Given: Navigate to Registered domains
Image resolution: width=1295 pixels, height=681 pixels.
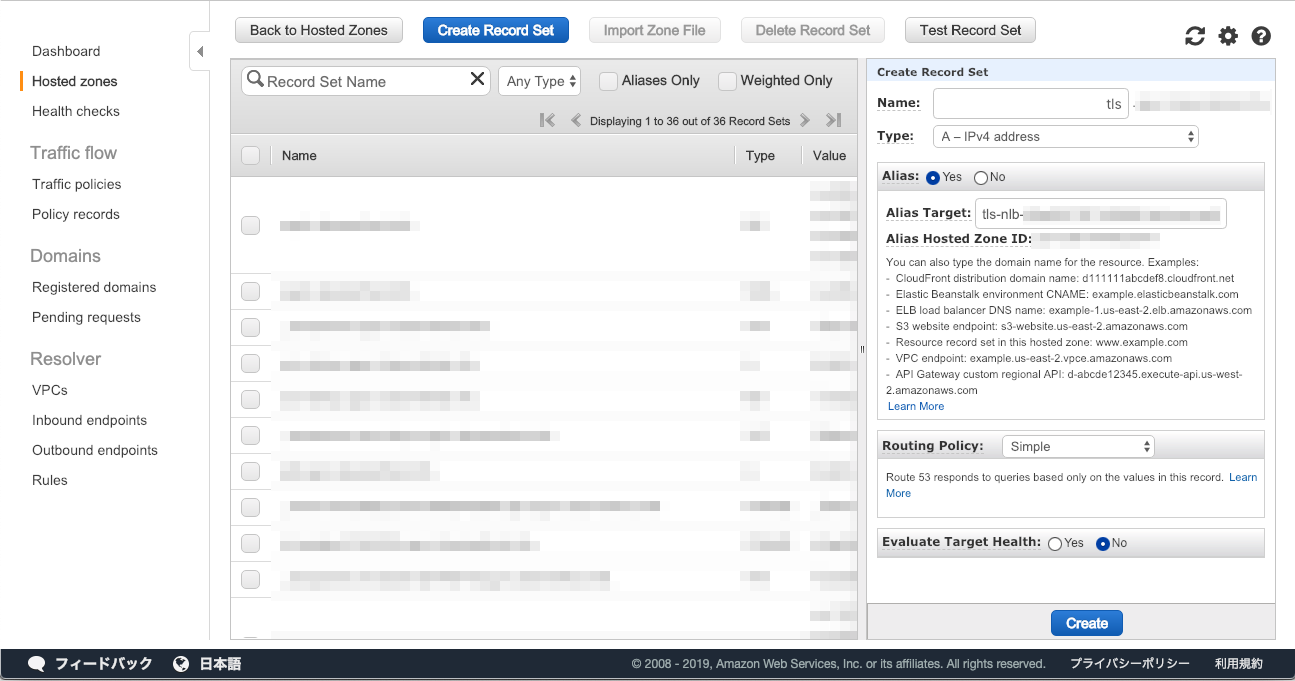Looking at the screenshot, I should click(x=94, y=287).
